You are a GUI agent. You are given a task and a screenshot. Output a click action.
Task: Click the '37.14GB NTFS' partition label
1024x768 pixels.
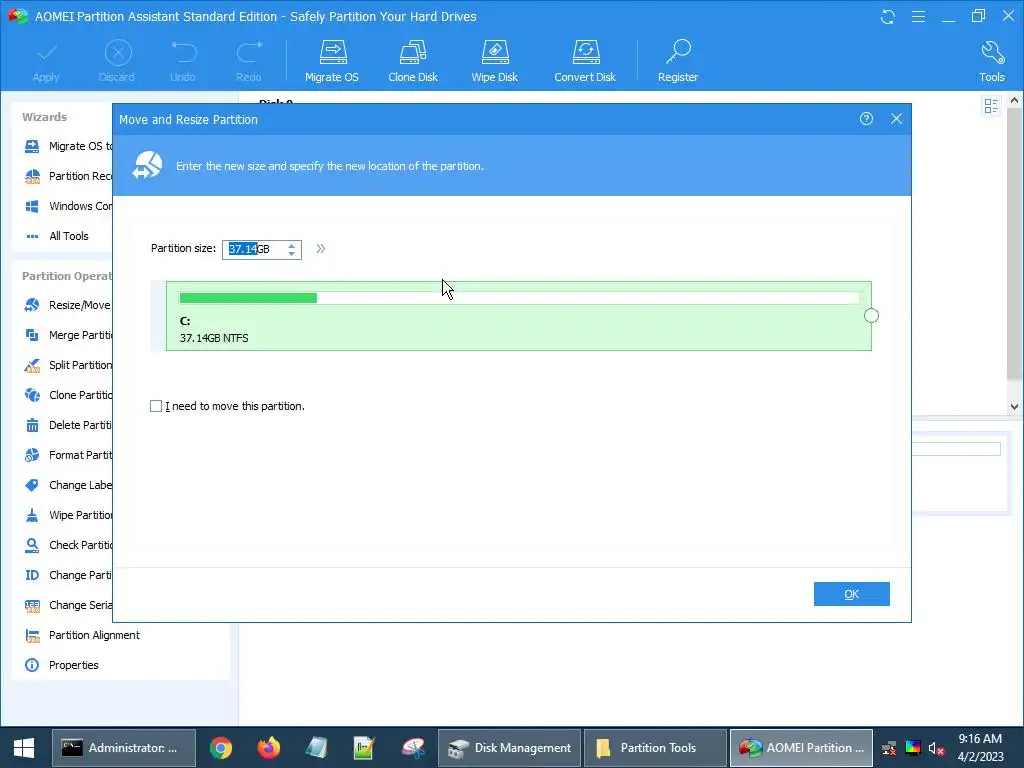(x=214, y=338)
